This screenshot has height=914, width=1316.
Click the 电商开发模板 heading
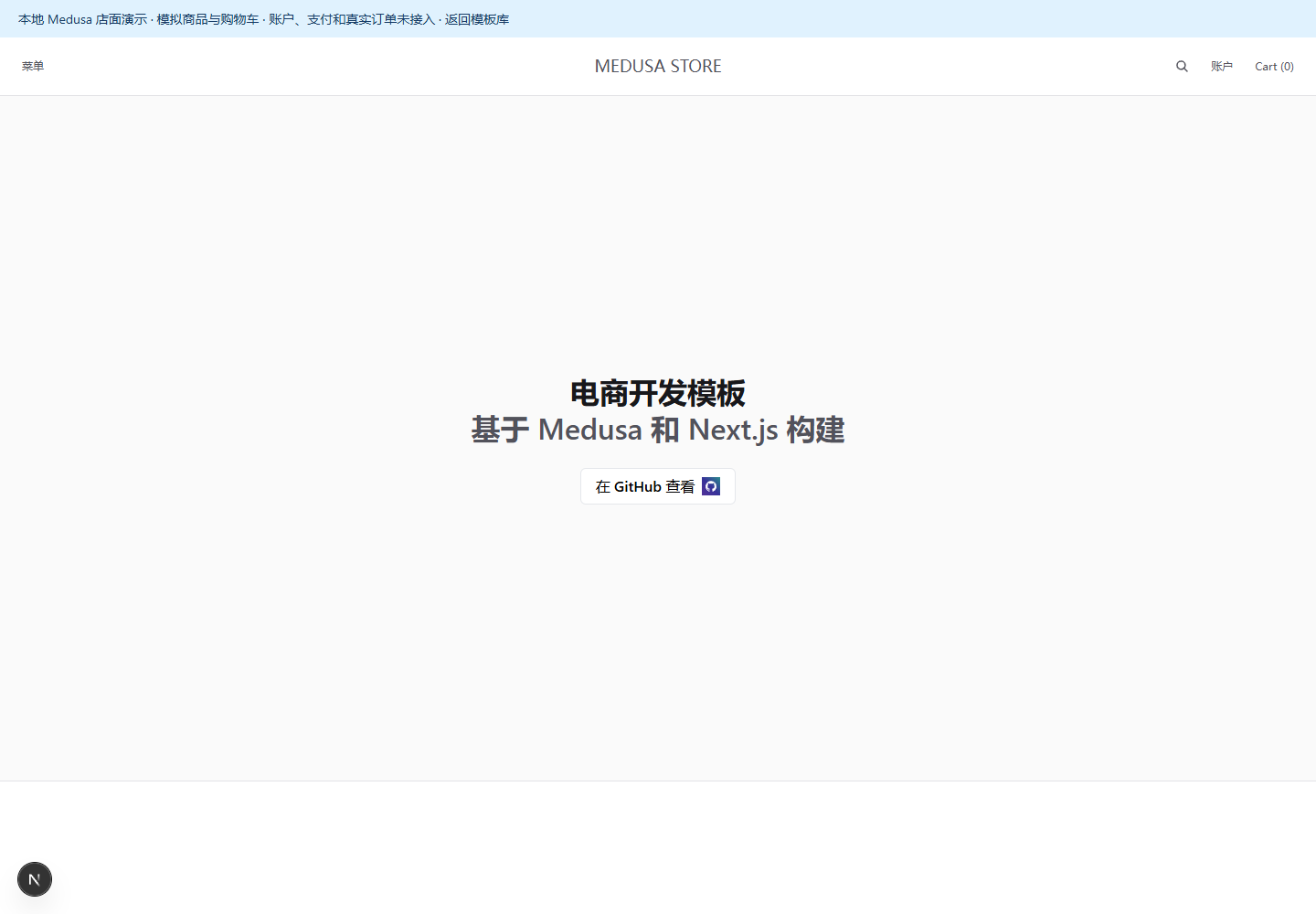658,393
